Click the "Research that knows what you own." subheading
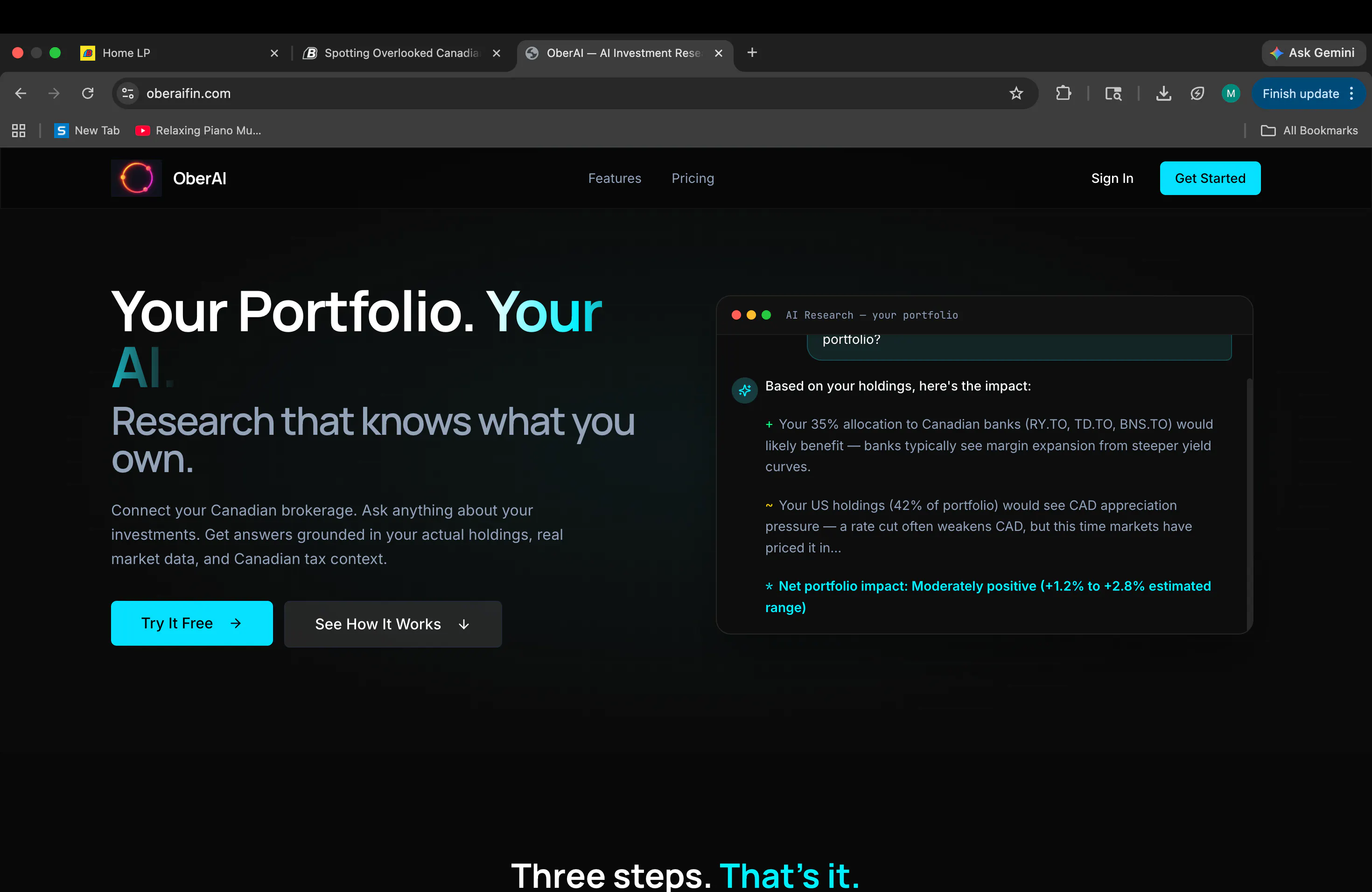The height and width of the screenshot is (892, 1372). [x=373, y=439]
